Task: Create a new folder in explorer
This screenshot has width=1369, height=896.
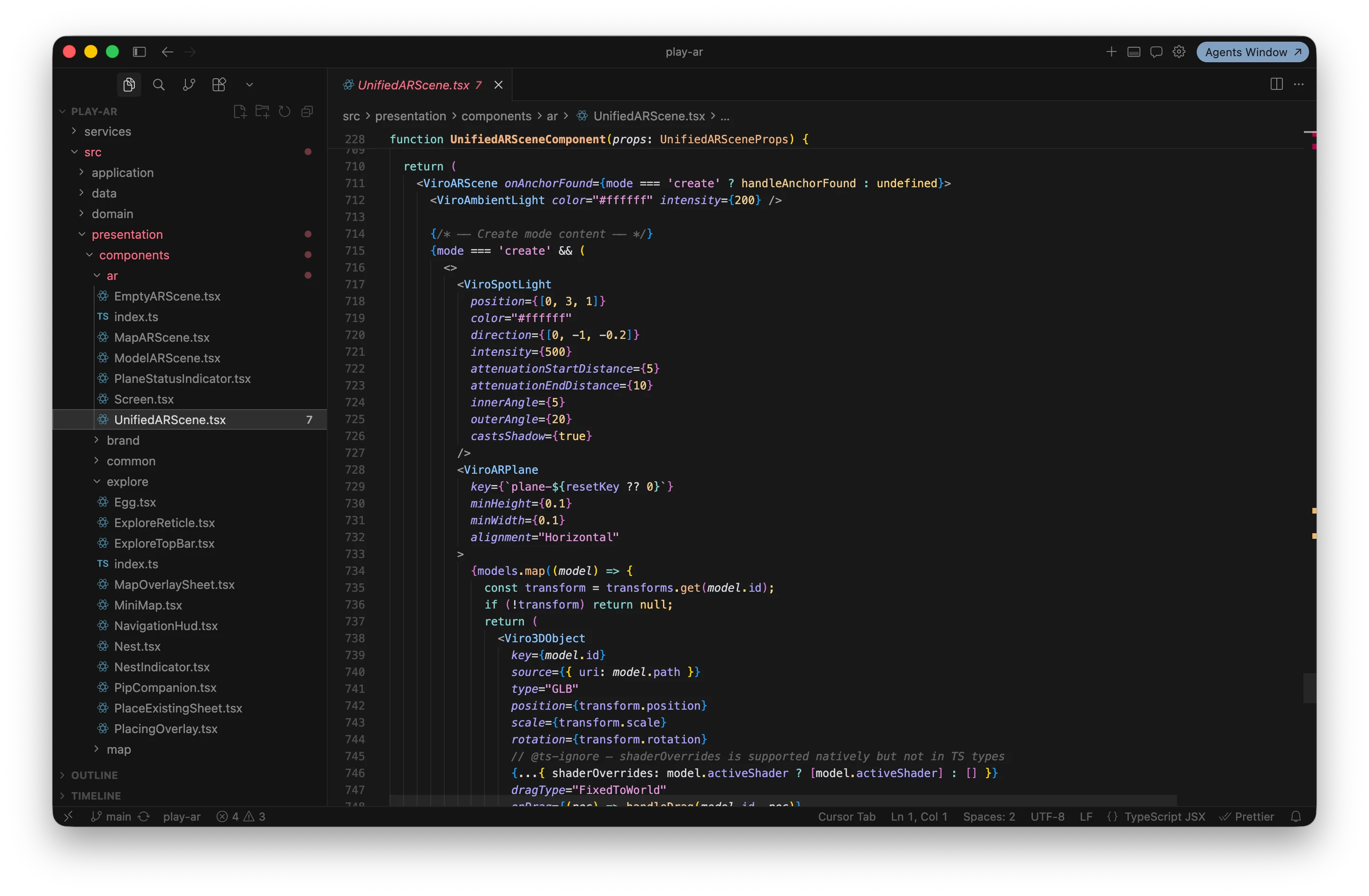Action: (262, 111)
